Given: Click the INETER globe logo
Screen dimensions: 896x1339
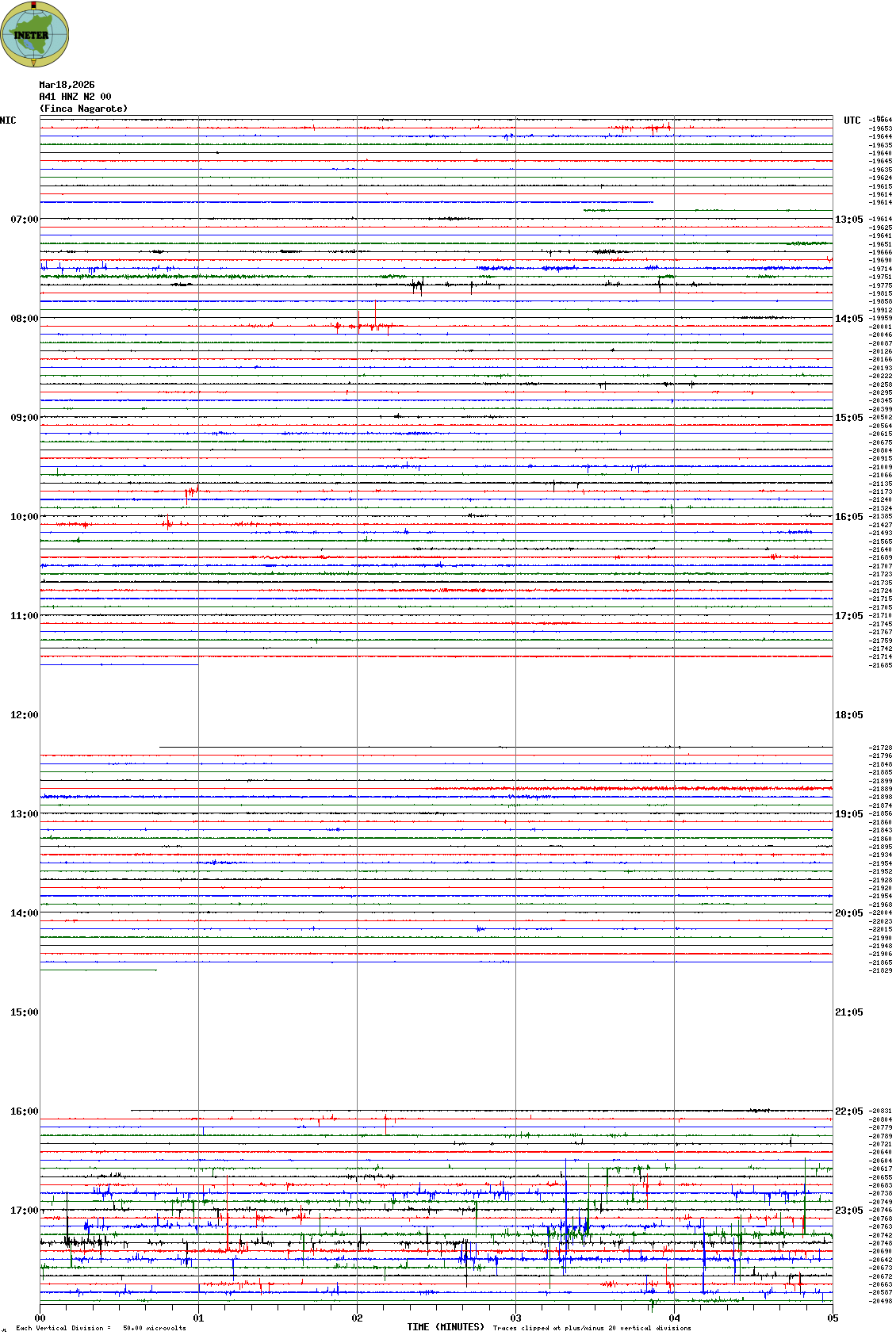Looking at the screenshot, I should [x=35, y=34].
